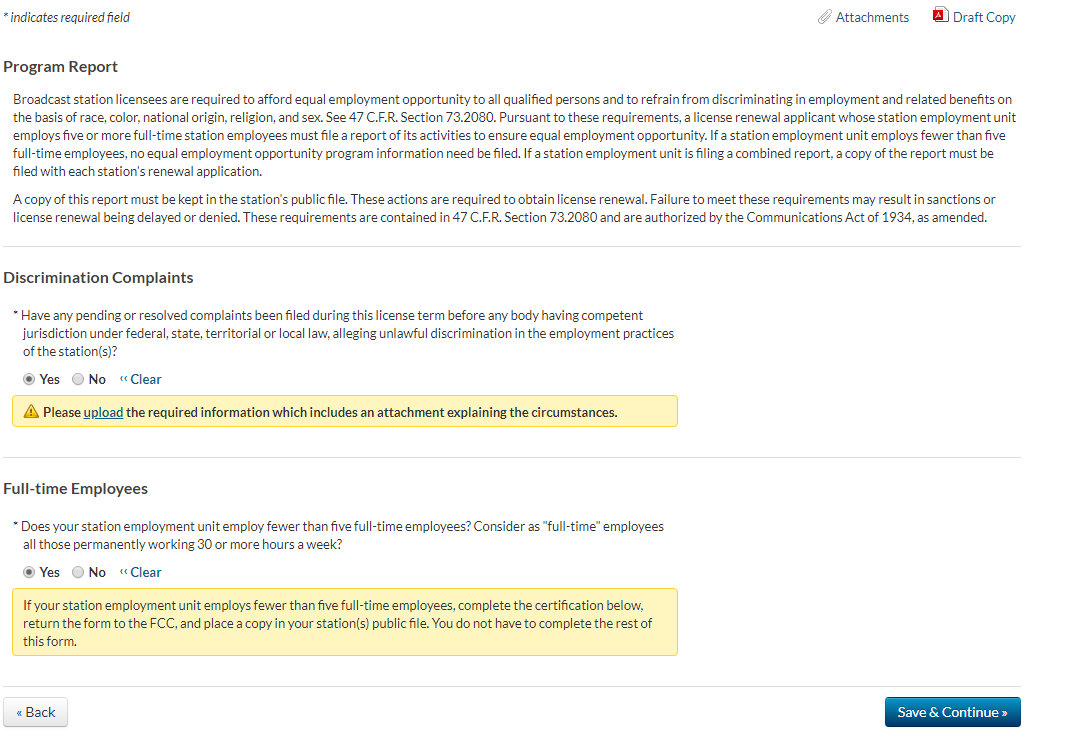This screenshot has width=1071, height=741.
Task: Open the Attachments link text
Action: point(872,17)
